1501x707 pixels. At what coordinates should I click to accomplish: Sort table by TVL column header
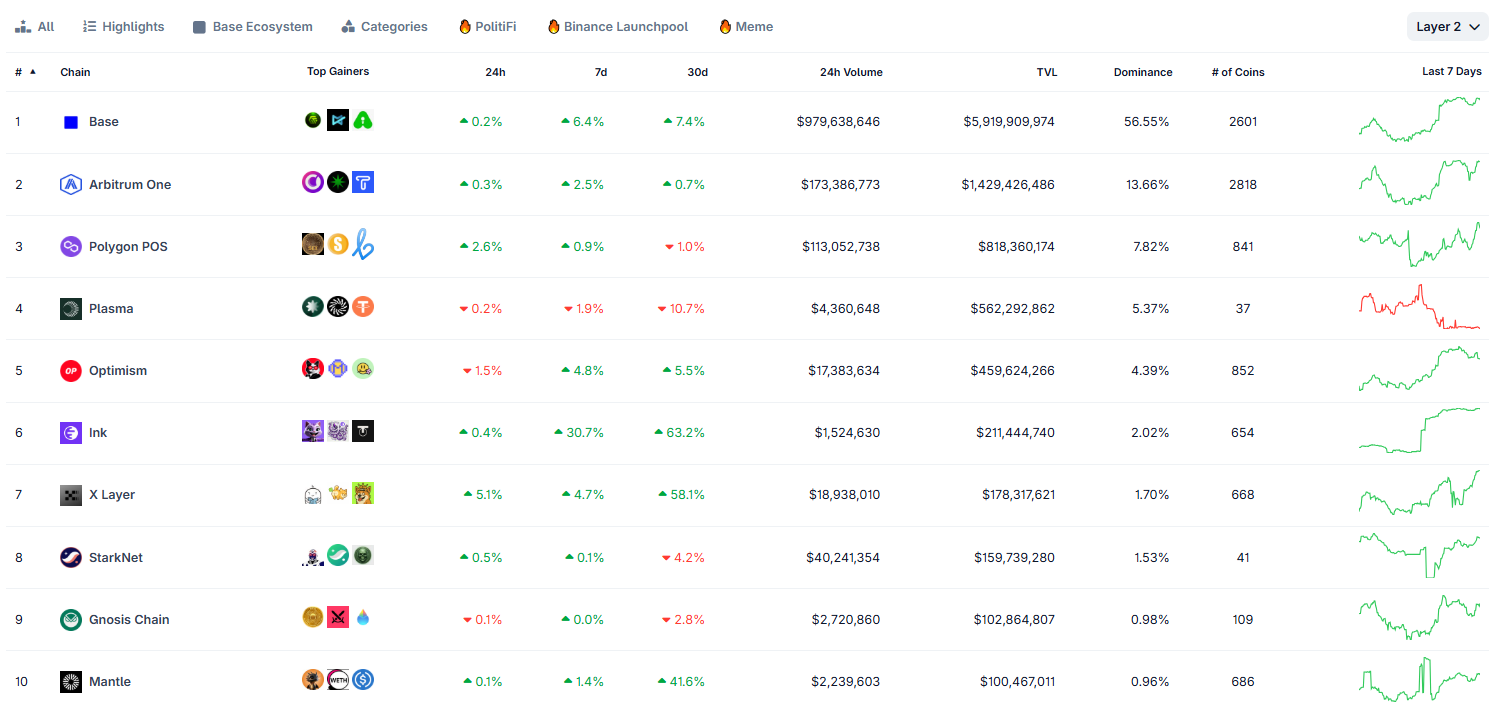1047,72
